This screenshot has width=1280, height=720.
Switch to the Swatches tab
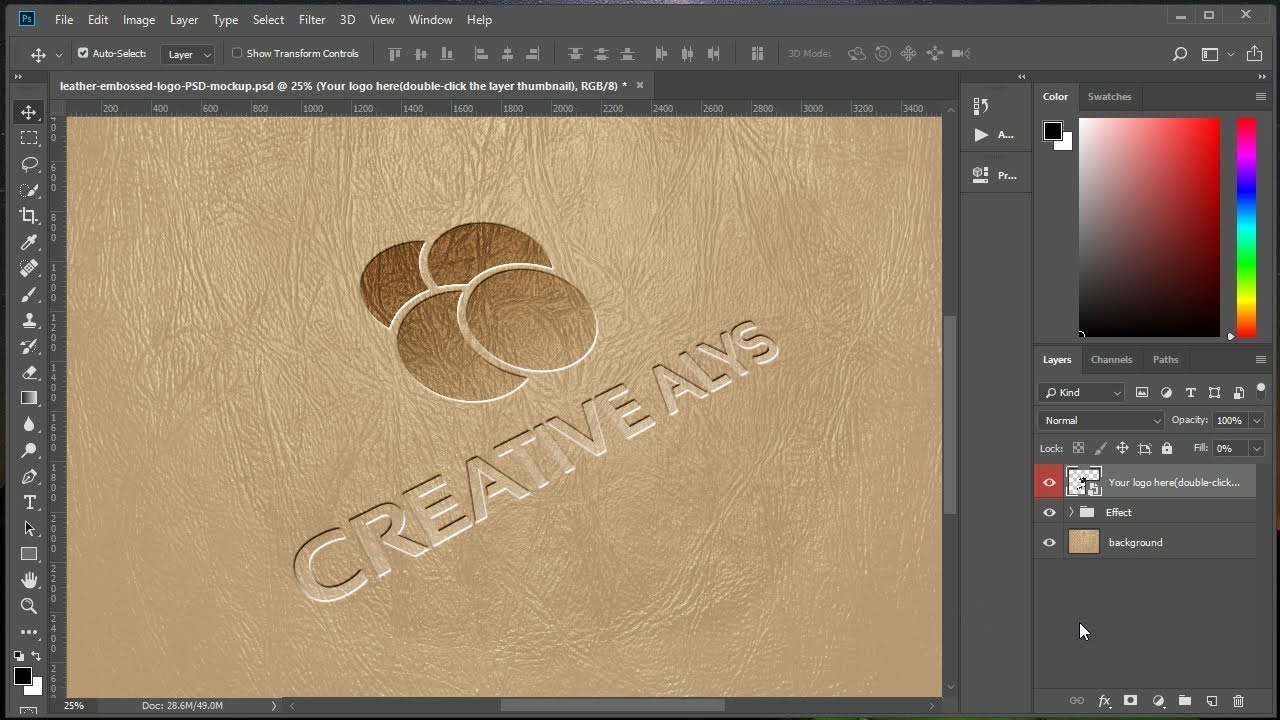pos(1109,97)
